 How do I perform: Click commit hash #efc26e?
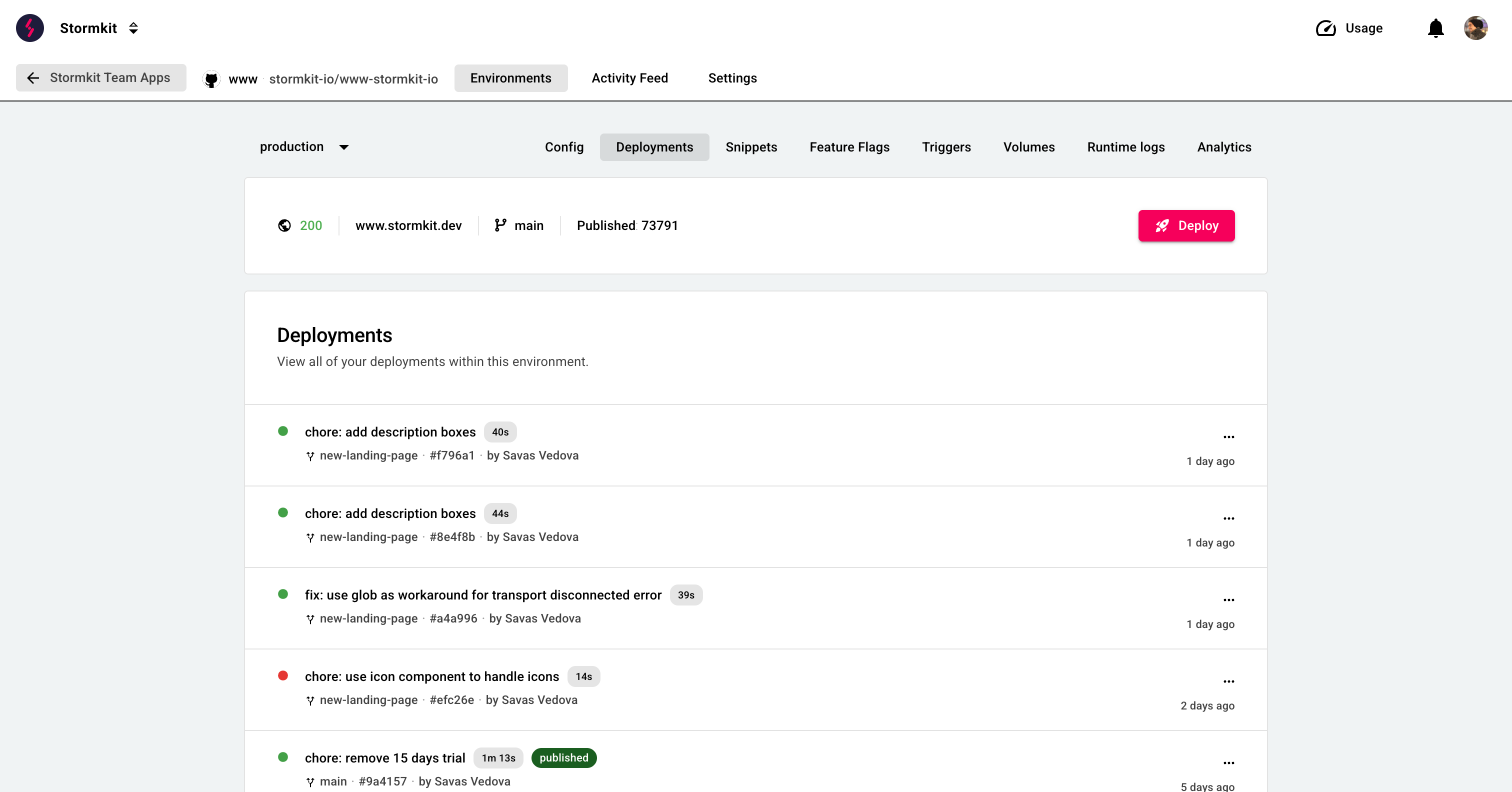[x=451, y=700]
